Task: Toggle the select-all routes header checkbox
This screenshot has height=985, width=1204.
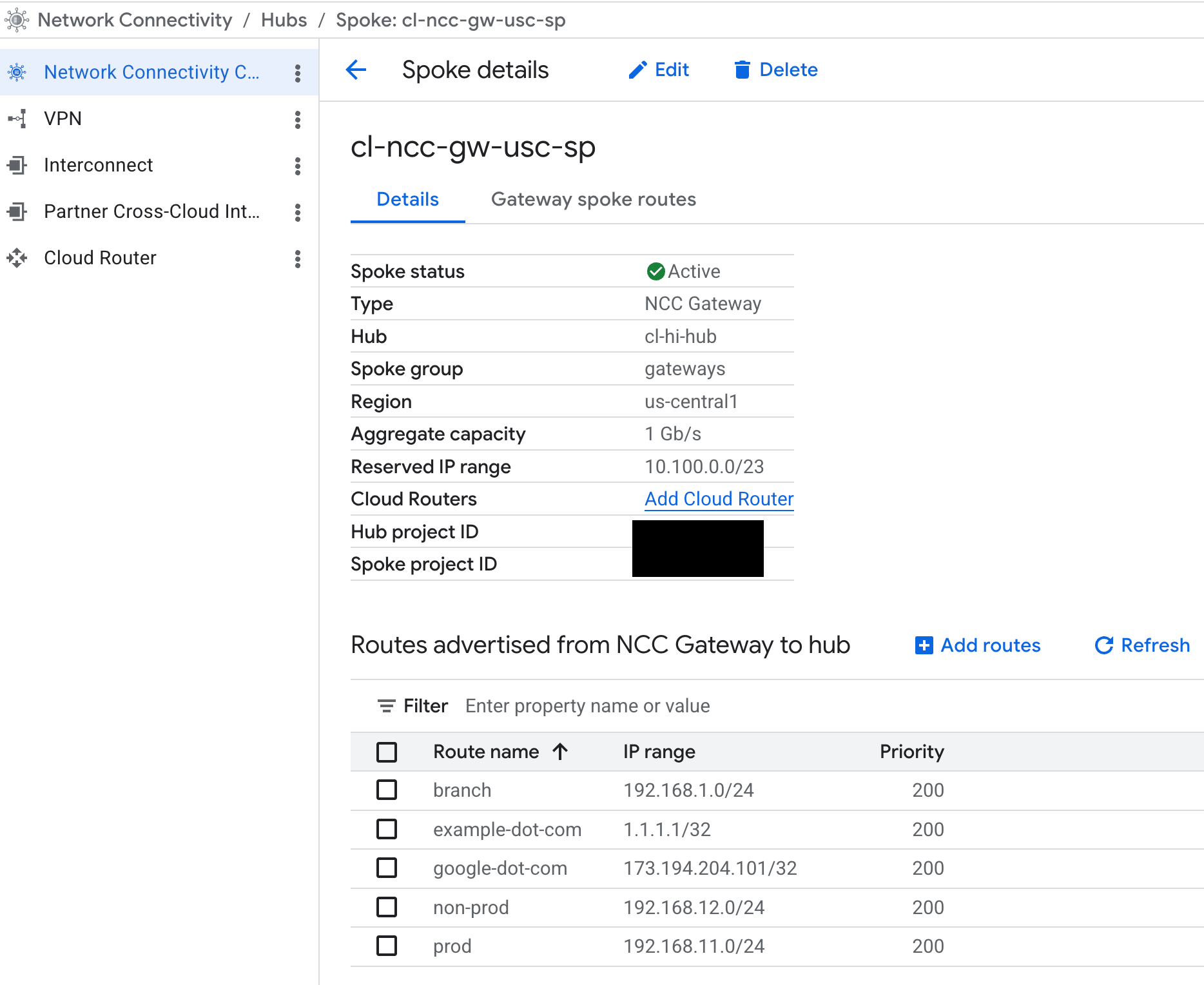Action: click(387, 752)
